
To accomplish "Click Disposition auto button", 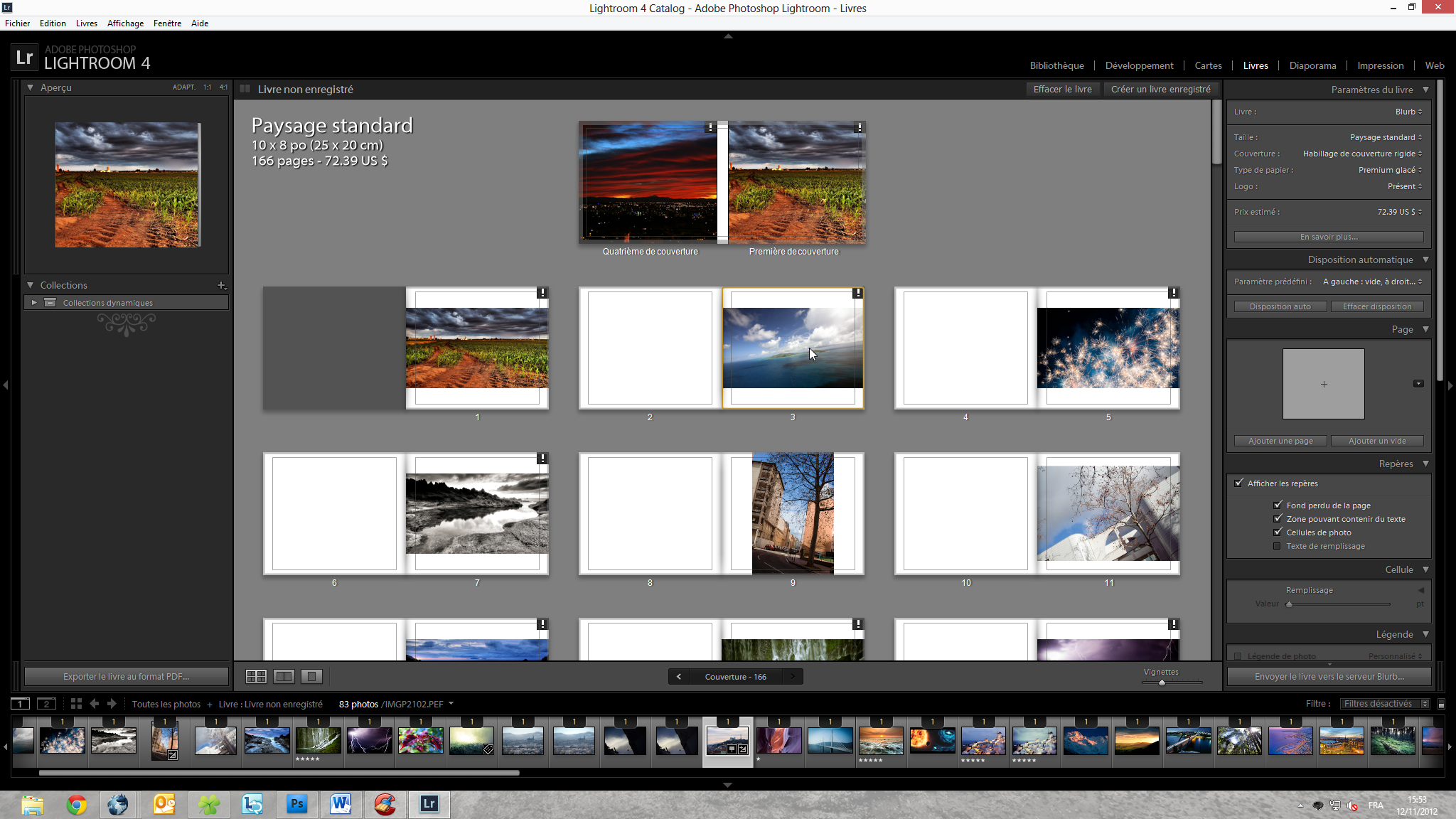I will [1280, 306].
